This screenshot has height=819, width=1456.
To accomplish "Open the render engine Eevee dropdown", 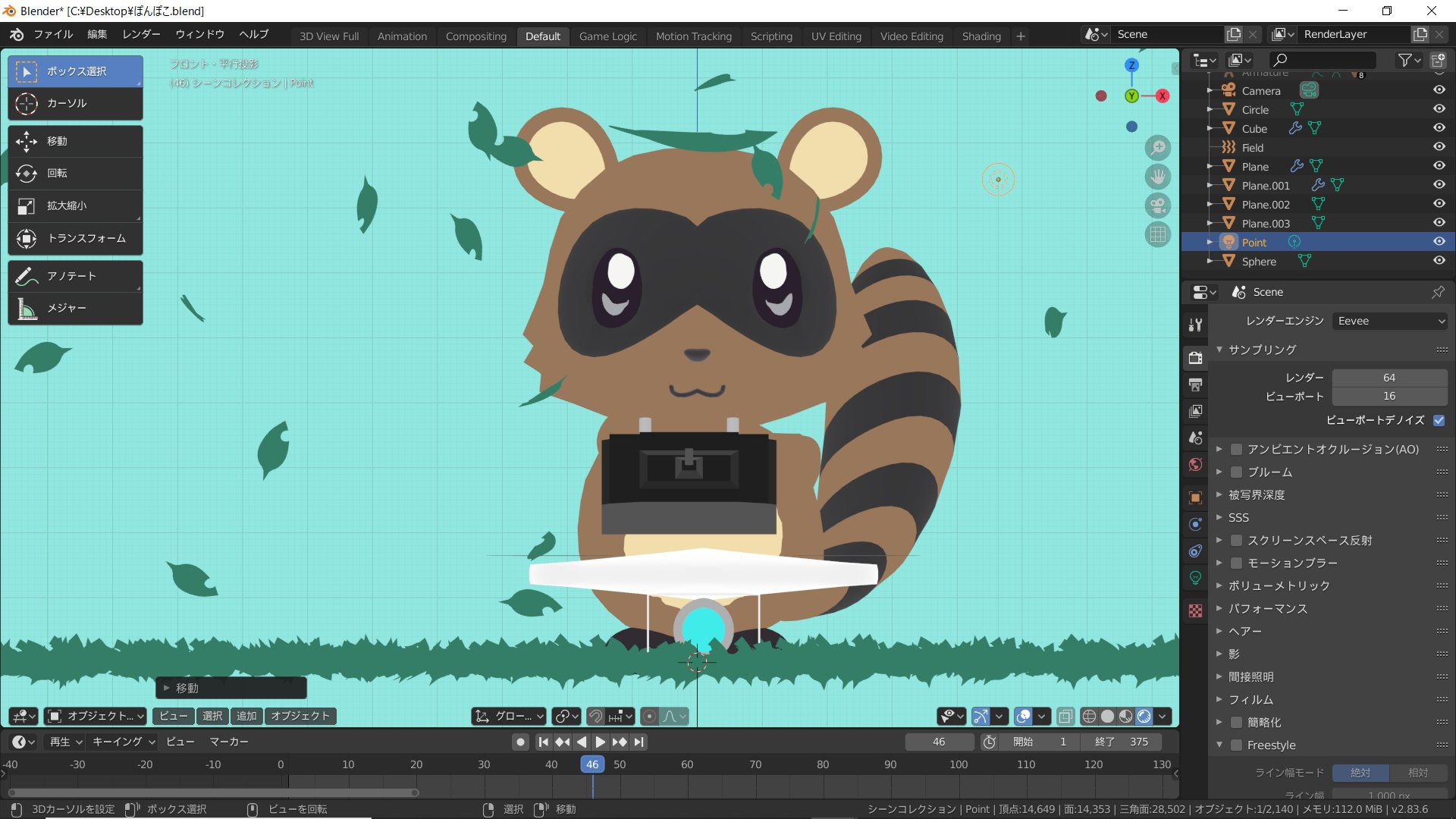I will [1389, 321].
